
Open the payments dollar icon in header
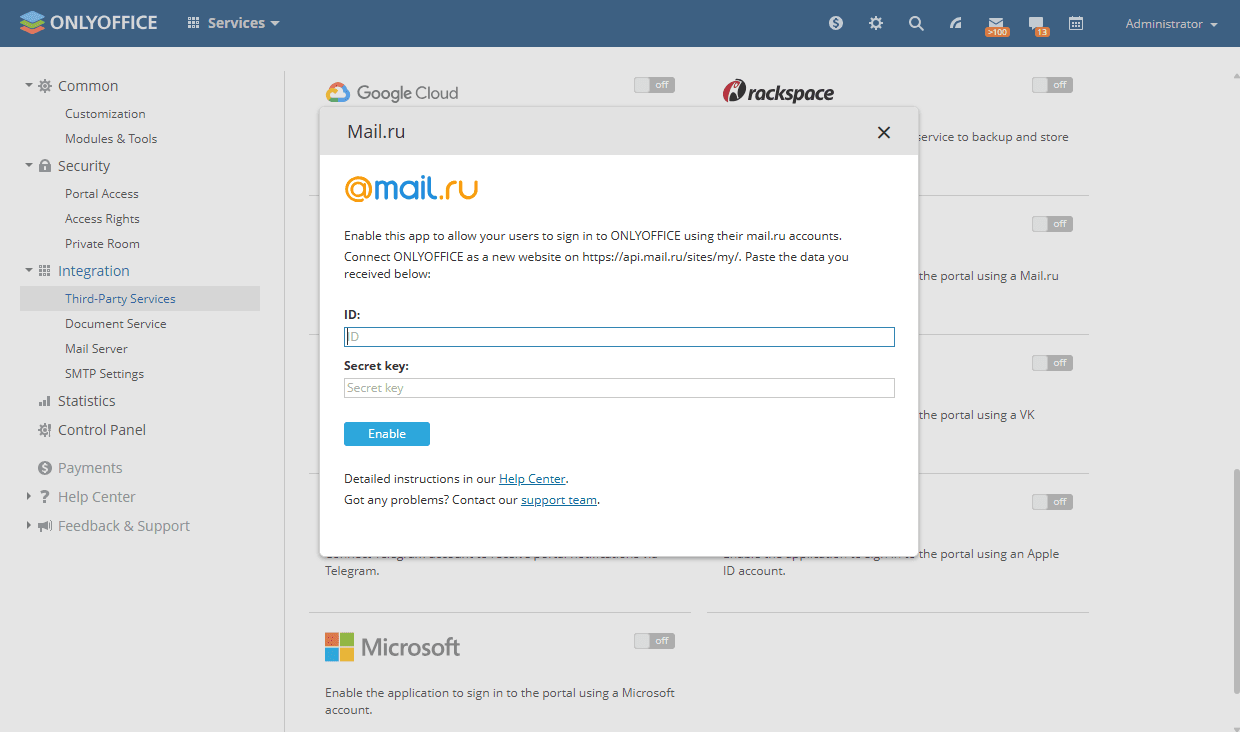coord(836,23)
